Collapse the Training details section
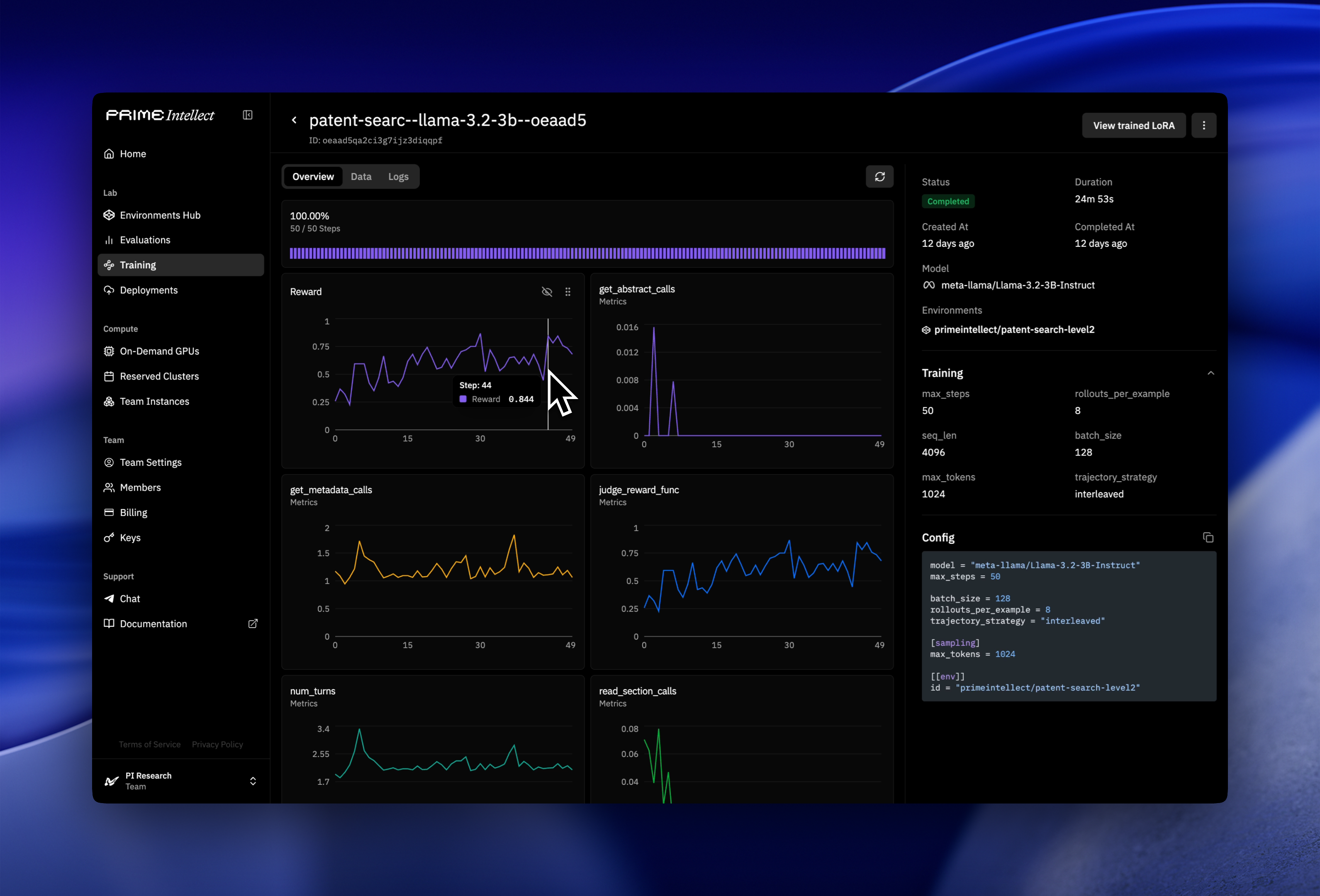Viewport: 1320px width, 896px height. point(1211,373)
